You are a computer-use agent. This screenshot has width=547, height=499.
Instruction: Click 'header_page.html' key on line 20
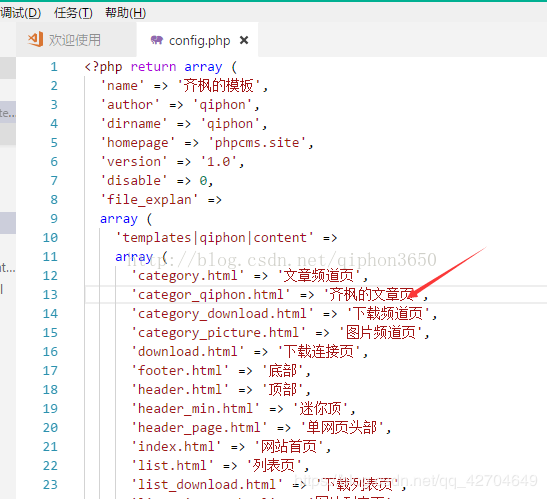[199, 427]
